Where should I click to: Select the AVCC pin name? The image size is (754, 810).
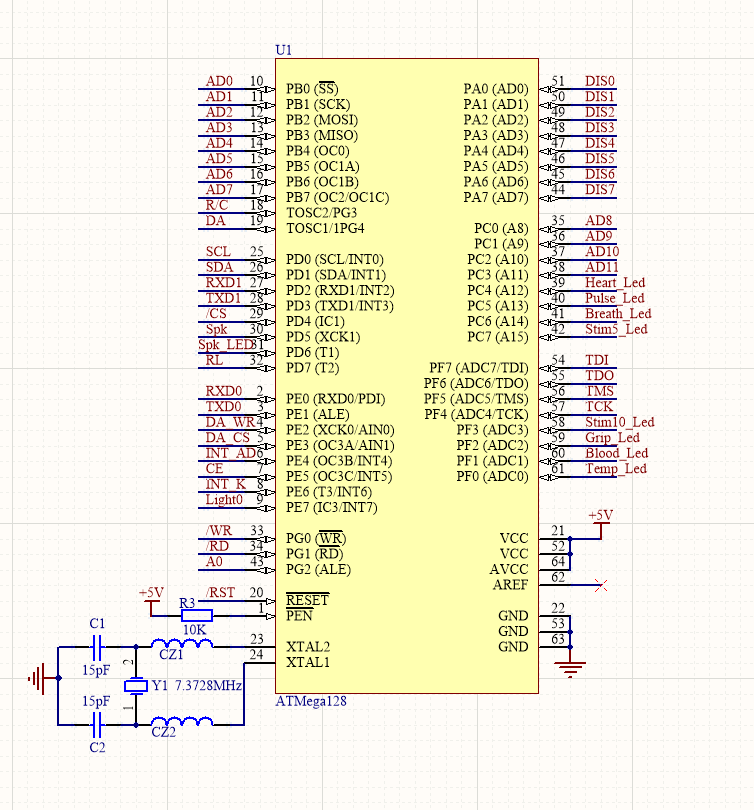point(509,570)
